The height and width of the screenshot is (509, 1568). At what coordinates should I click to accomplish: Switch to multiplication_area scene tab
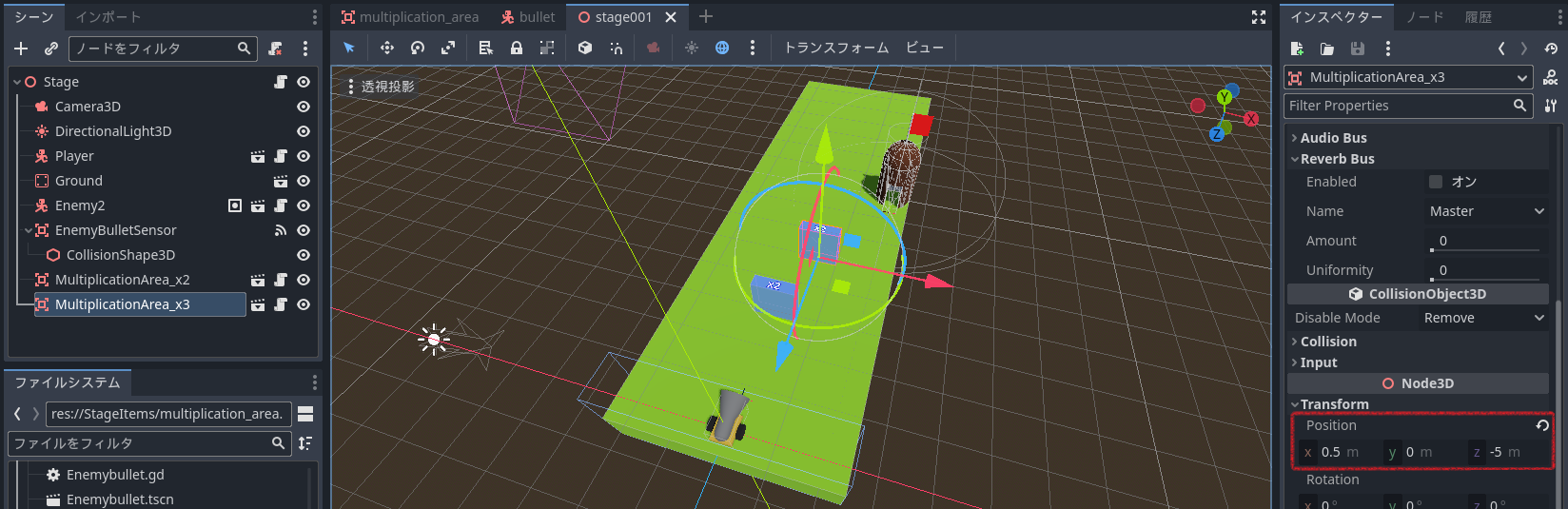[409, 17]
